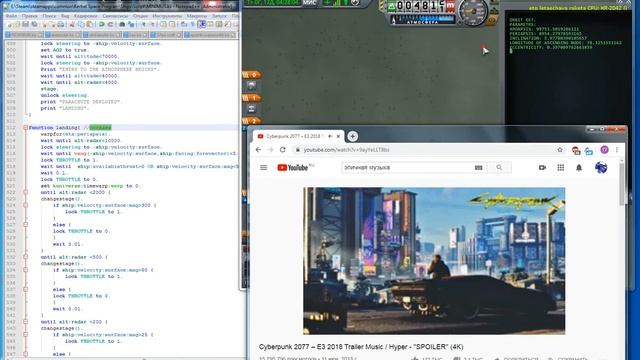Image resolution: width=640 pixels, height=360 pixels.
Task: Select KSP stage 0 marker
Action: [x=252, y=75]
